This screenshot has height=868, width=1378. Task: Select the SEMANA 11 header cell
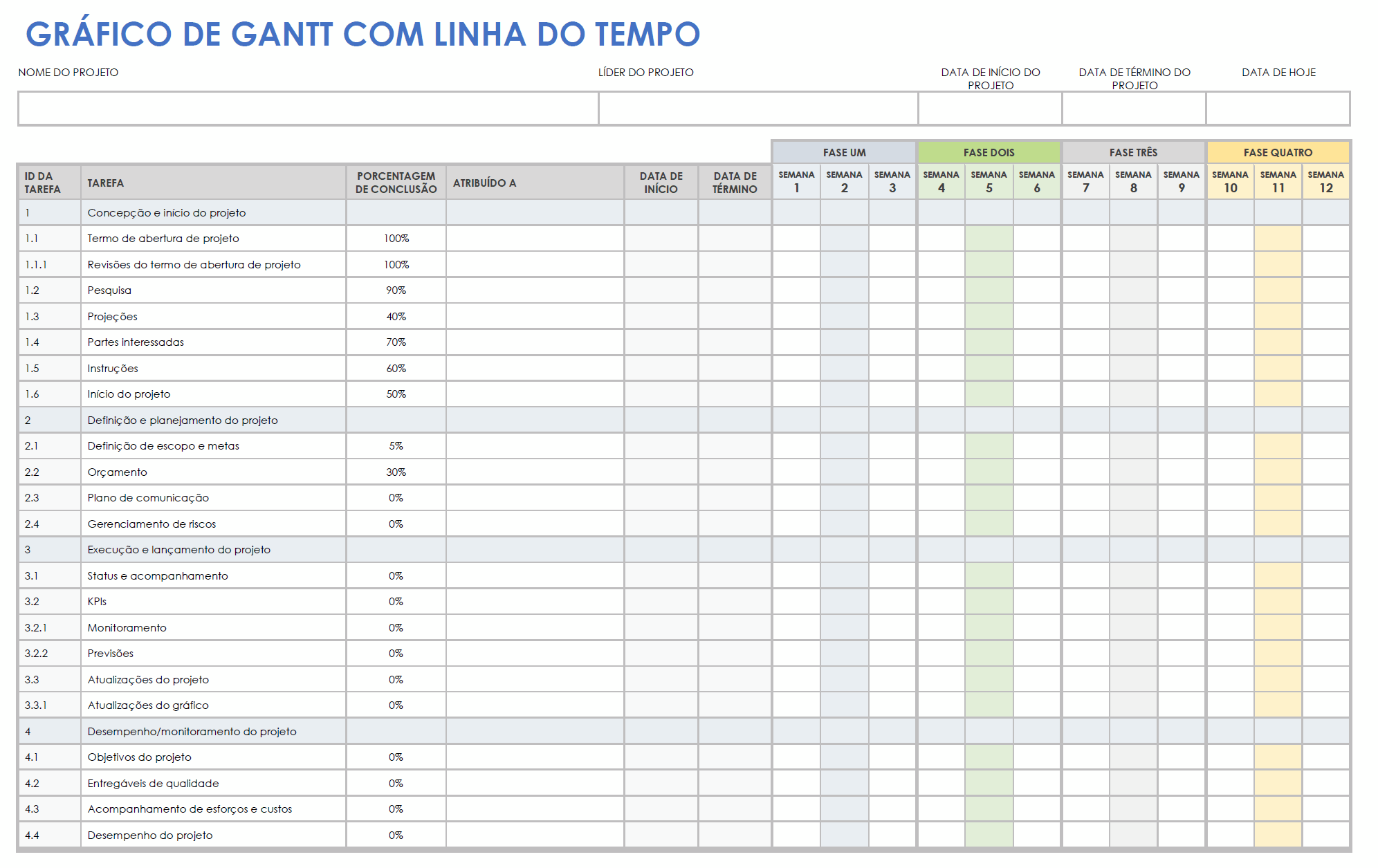[x=1278, y=182]
